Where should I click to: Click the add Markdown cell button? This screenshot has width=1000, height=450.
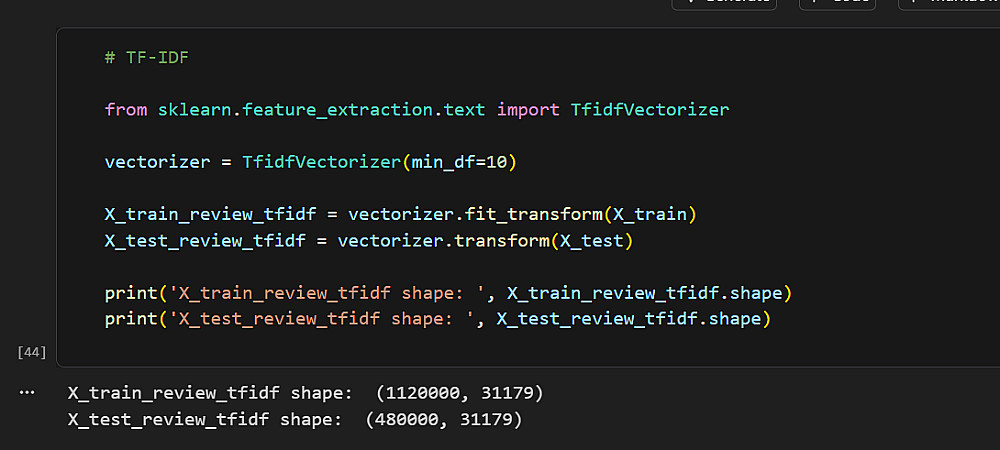(x=948, y=3)
